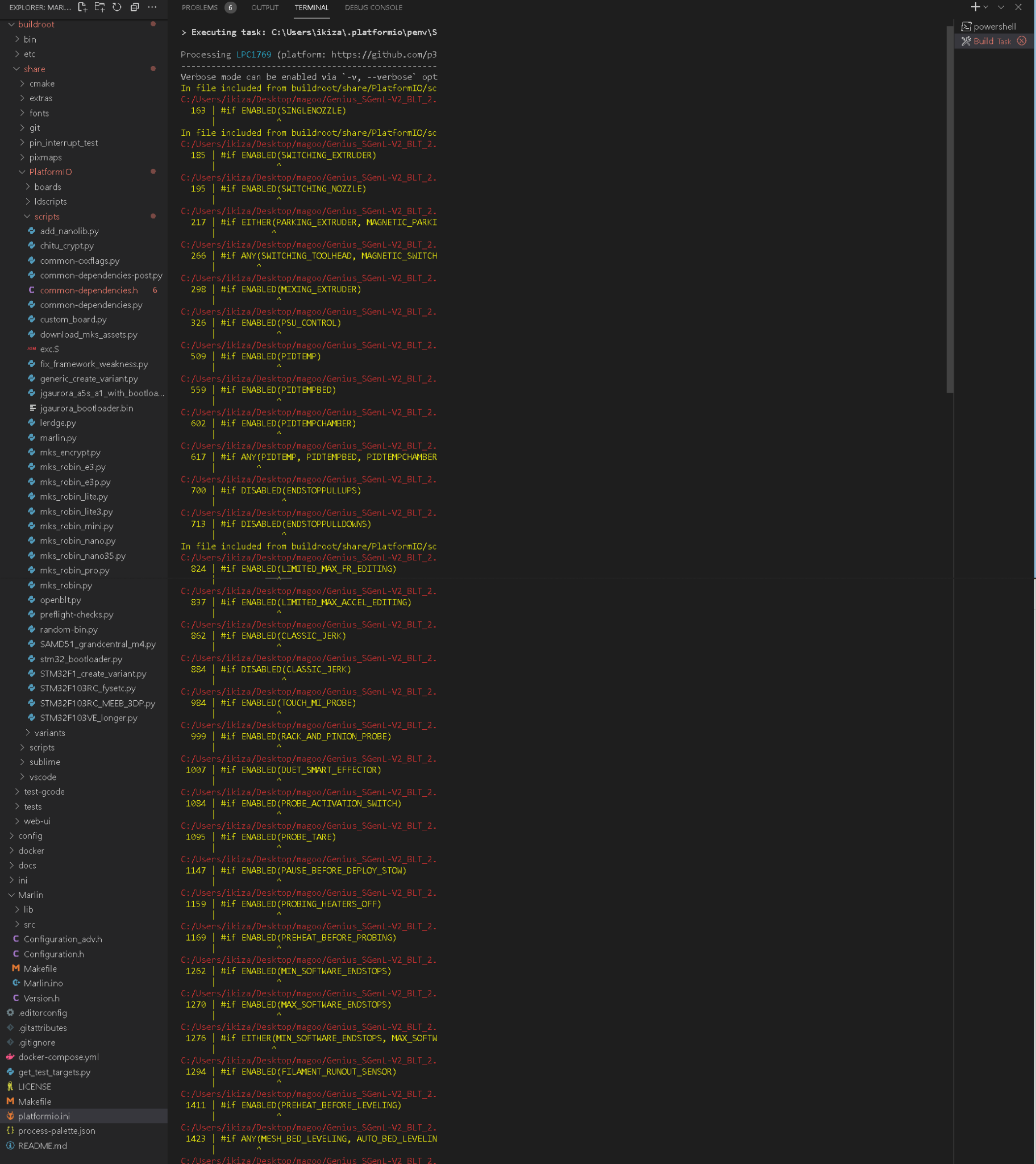Click the git icon of .gitignore

coord(10,1043)
